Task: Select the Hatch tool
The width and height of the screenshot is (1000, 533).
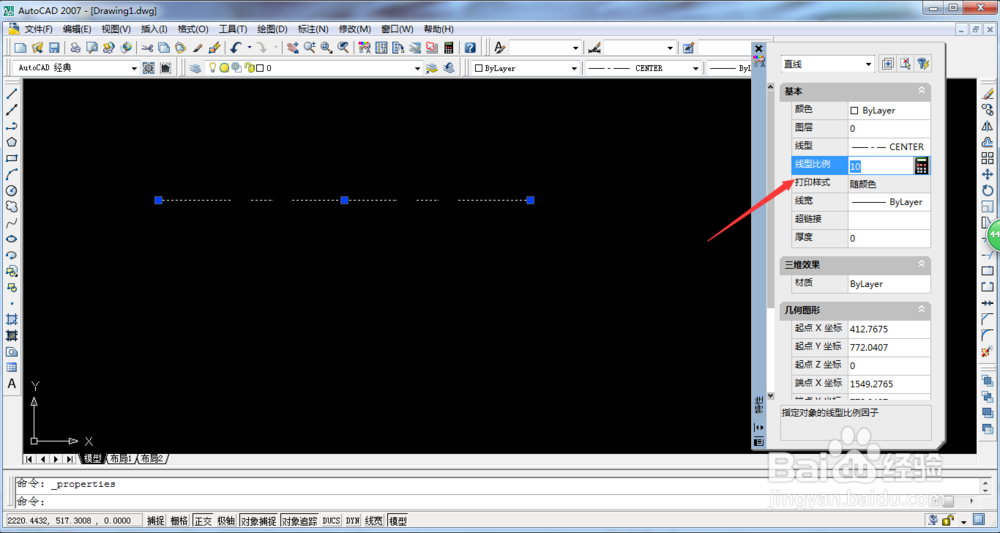Action: 11,318
